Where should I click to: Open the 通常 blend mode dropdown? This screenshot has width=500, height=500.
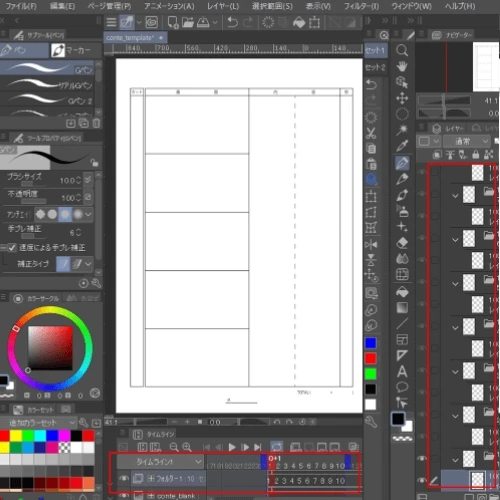pyautogui.click(x=467, y=141)
